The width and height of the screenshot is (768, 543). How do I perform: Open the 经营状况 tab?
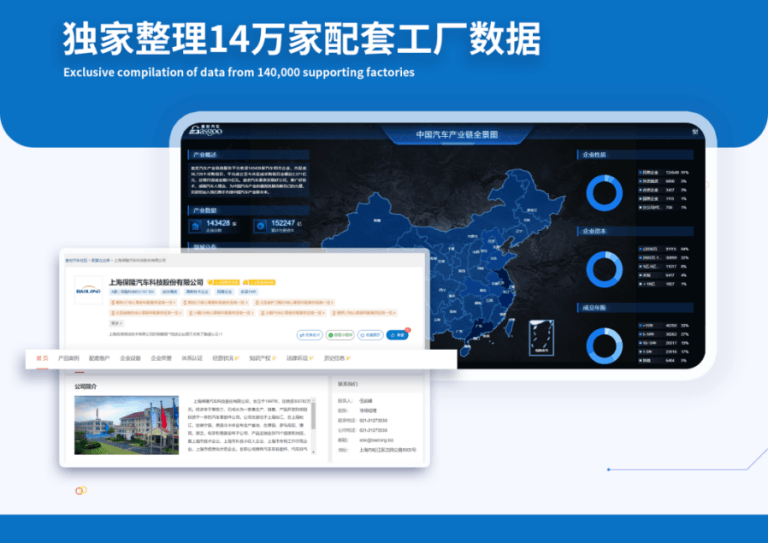[x=225, y=358]
